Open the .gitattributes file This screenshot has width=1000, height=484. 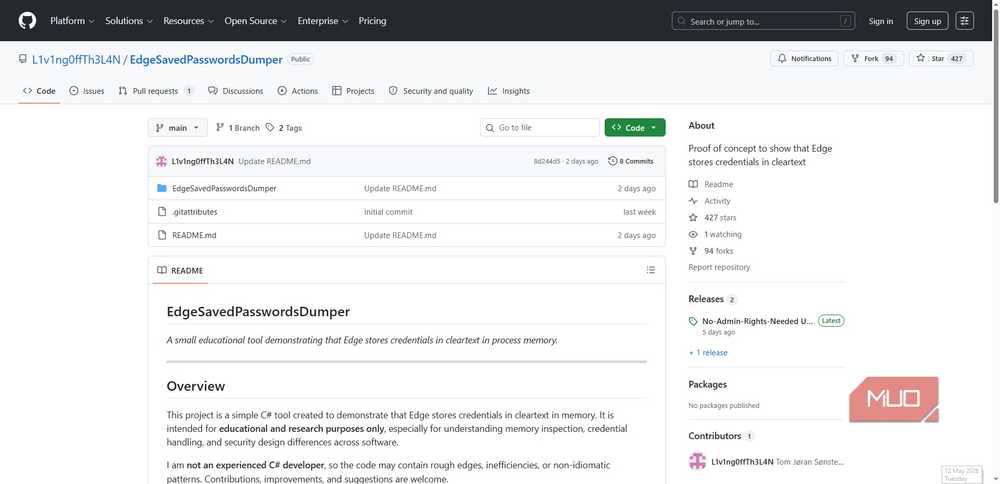pos(195,212)
